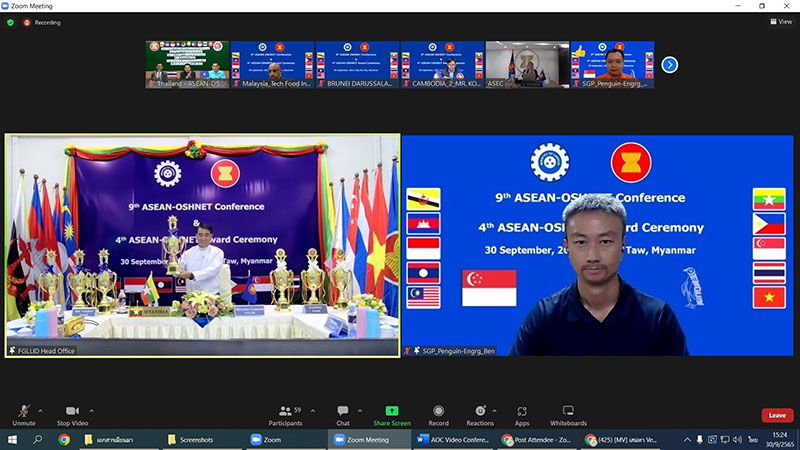Open Whiteboards
The width and height of the screenshot is (800, 450).
click(x=568, y=412)
